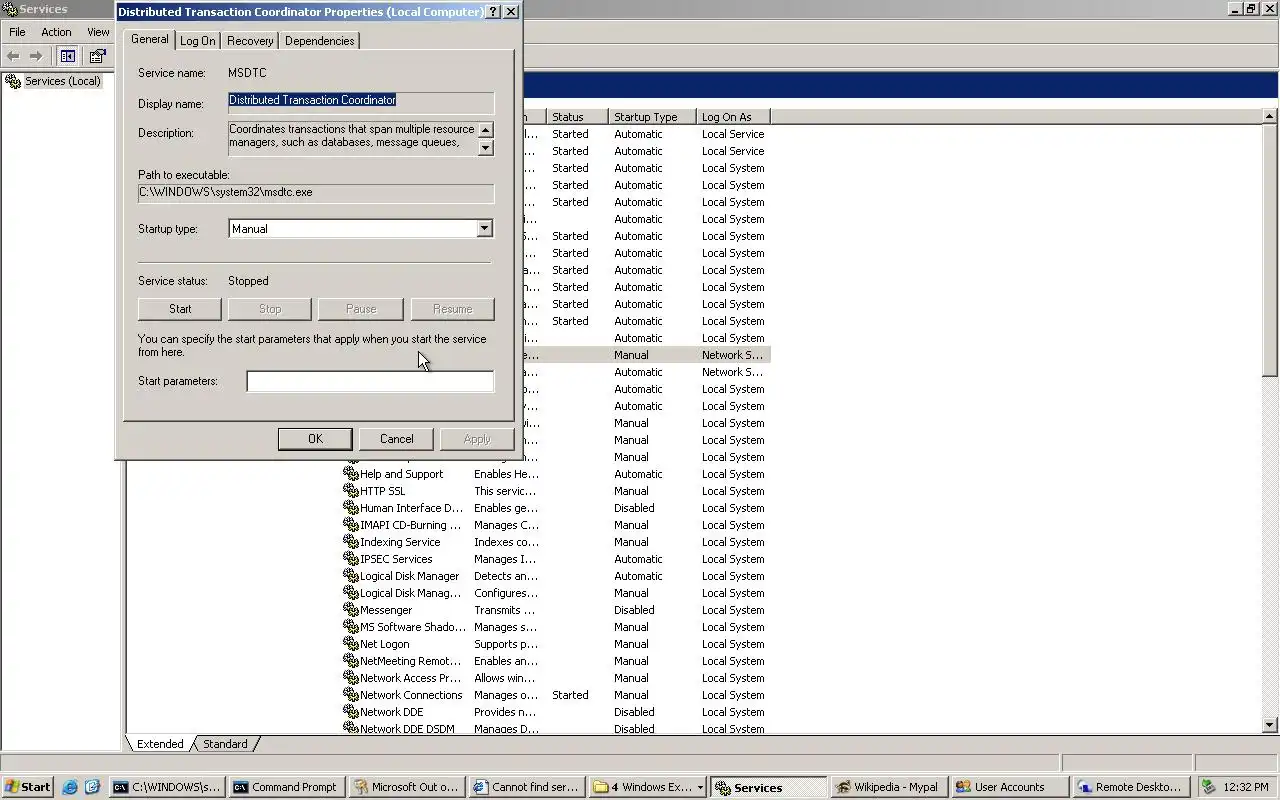Image resolution: width=1280 pixels, height=800 pixels.
Task: Click the Display name text field
Action: tap(361, 101)
